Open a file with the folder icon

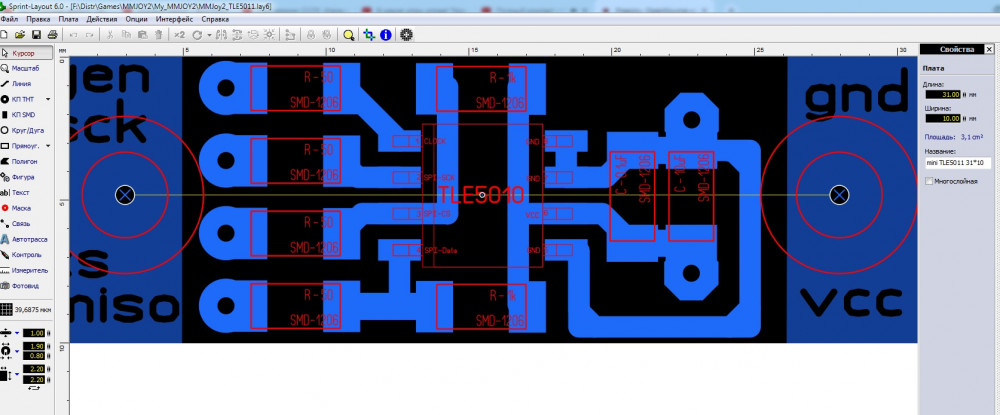pyautogui.click(x=20, y=35)
